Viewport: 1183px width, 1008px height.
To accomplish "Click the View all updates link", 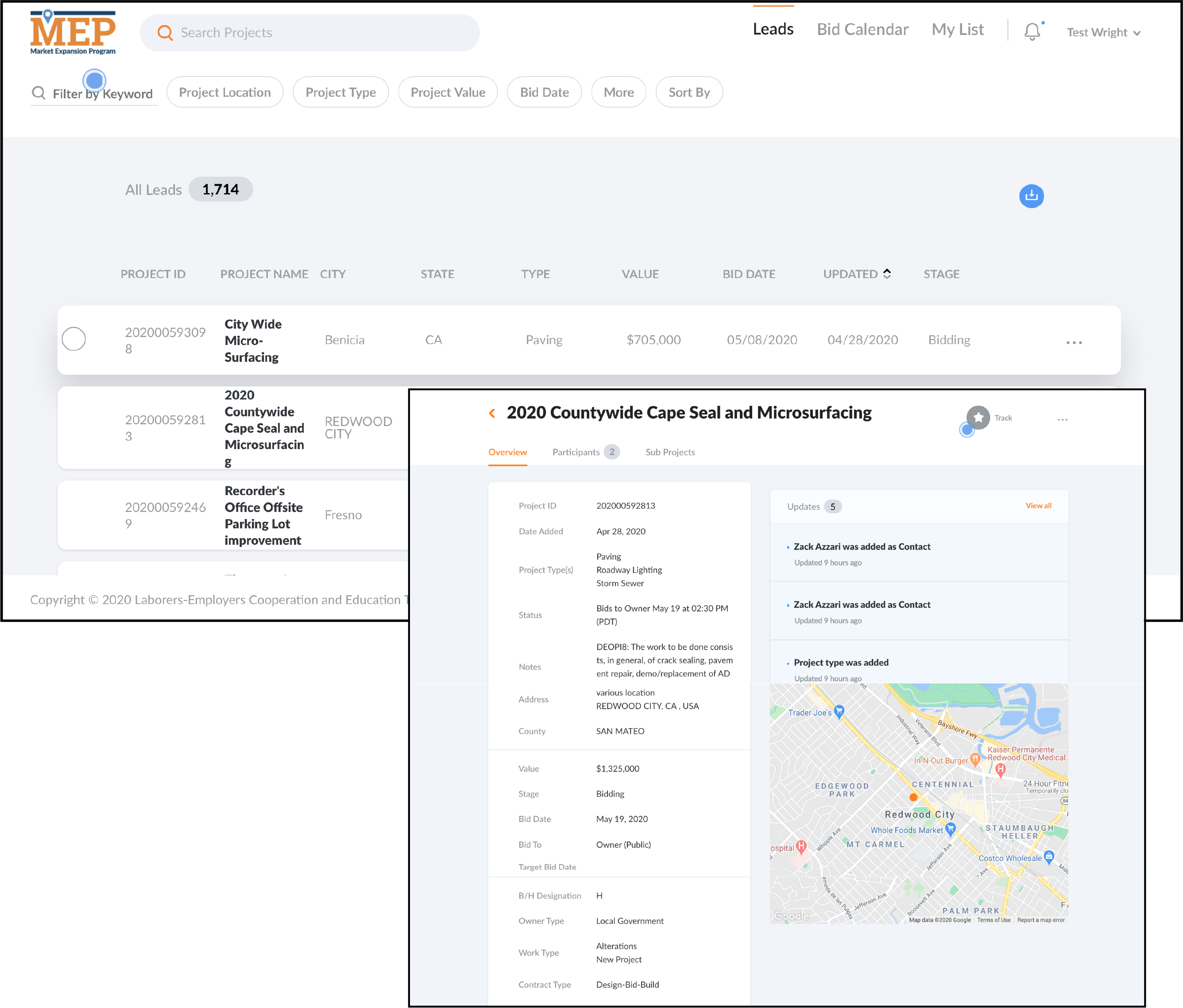I will tap(1038, 505).
